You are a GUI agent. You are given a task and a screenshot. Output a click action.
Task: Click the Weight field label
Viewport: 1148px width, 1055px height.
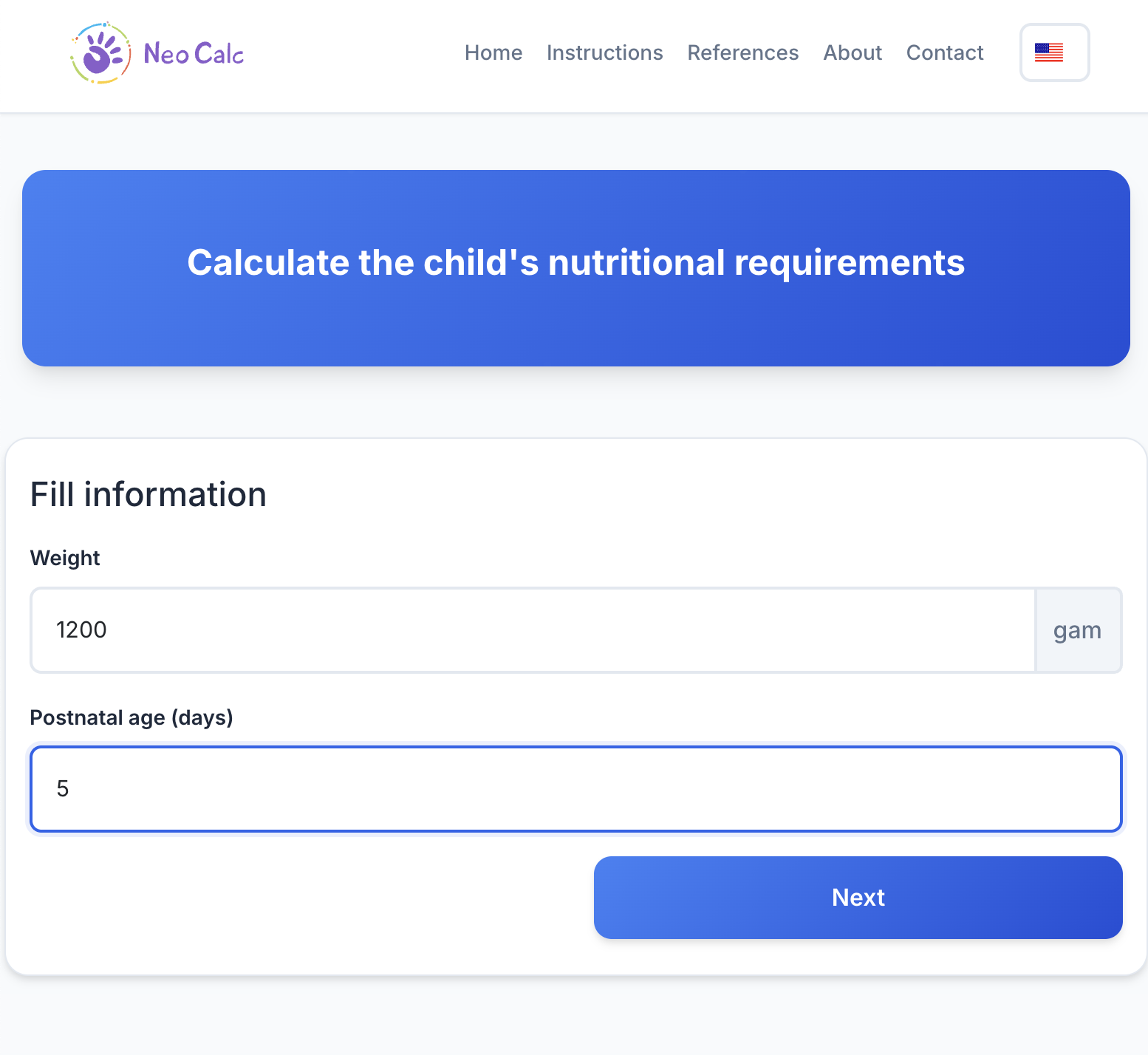tap(65, 558)
